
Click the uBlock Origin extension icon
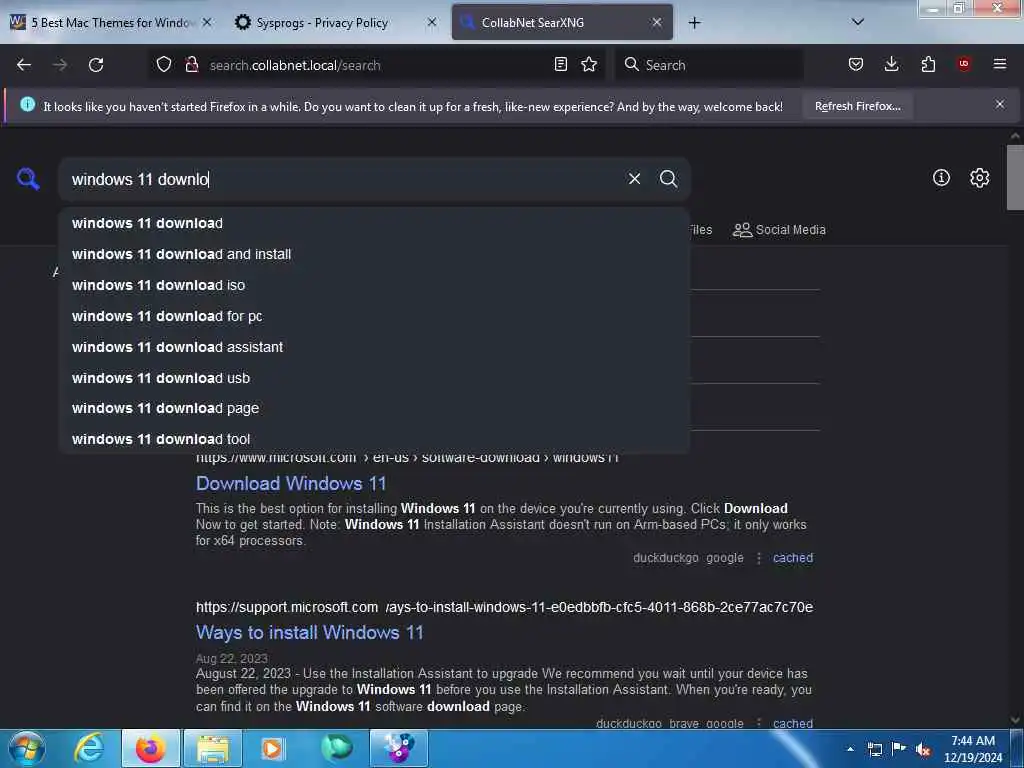(x=964, y=64)
